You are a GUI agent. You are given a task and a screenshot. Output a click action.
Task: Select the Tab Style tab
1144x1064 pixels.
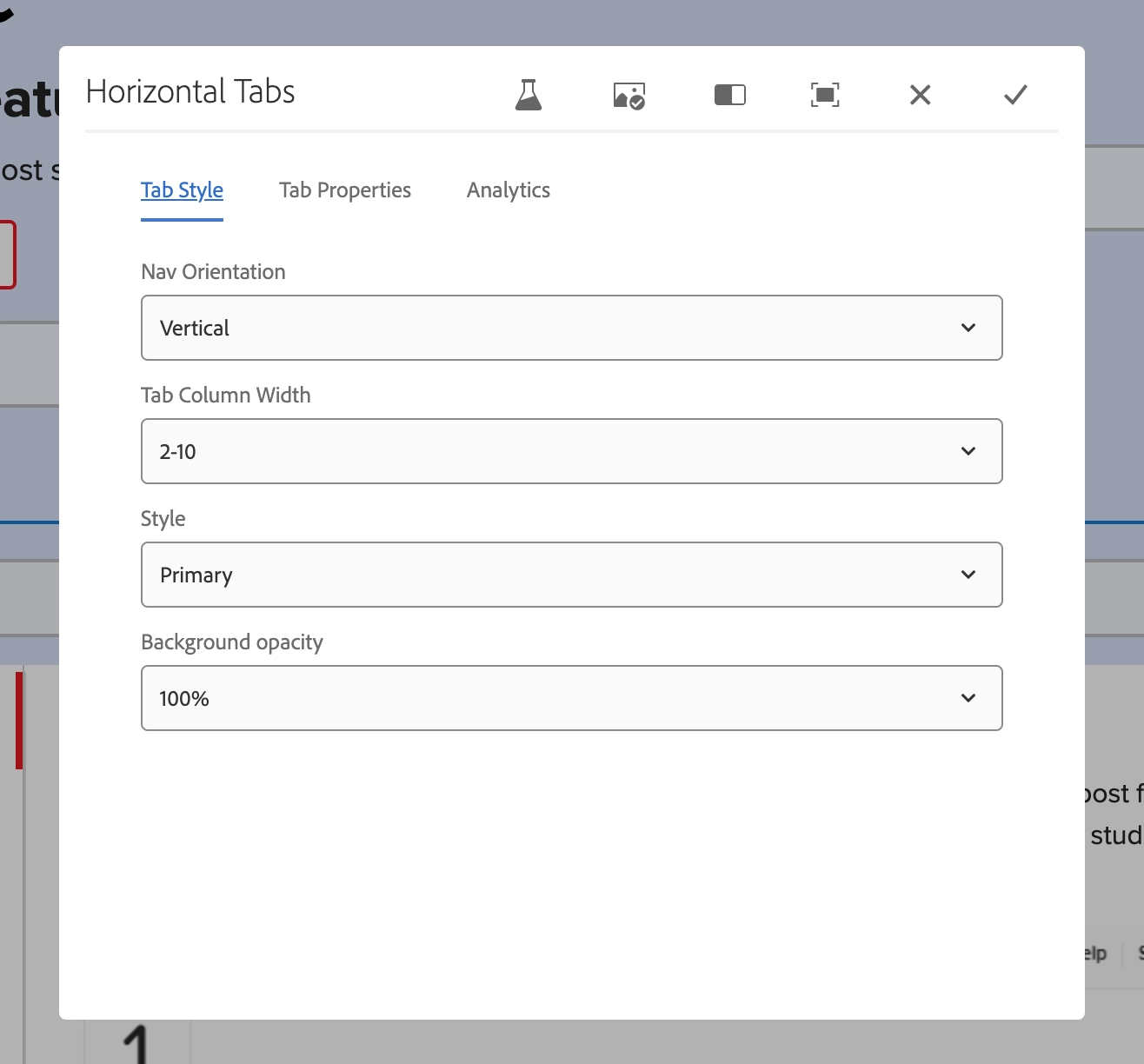(182, 190)
